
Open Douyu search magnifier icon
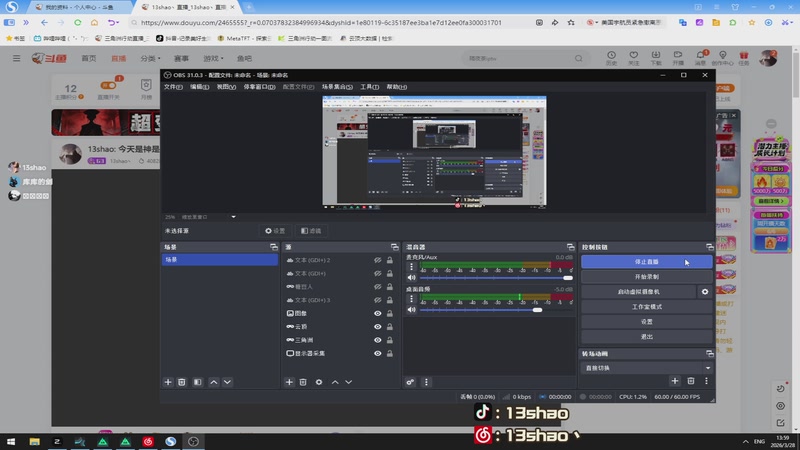point(579,59)
